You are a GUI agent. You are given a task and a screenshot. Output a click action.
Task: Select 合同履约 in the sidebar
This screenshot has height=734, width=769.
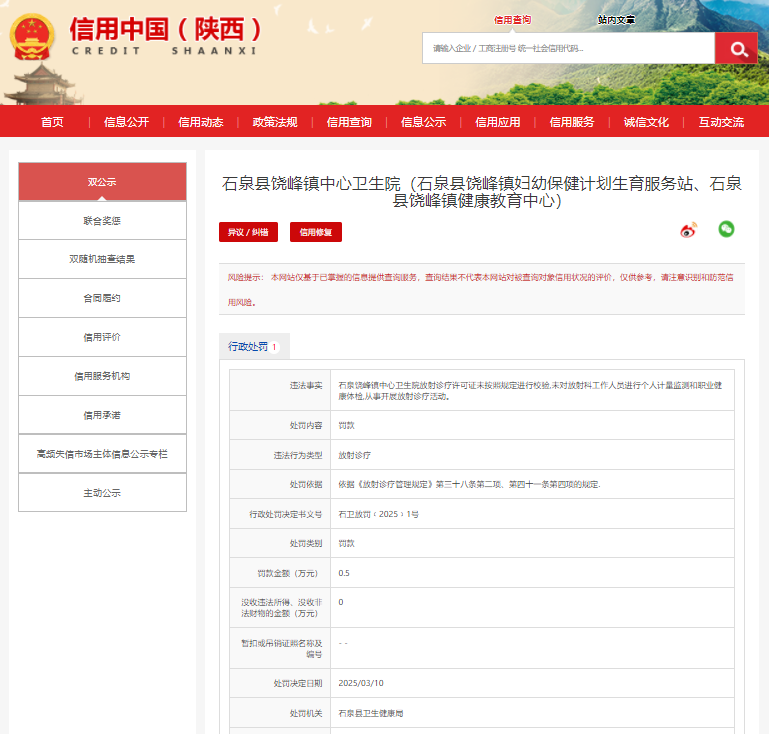point(102,298)
